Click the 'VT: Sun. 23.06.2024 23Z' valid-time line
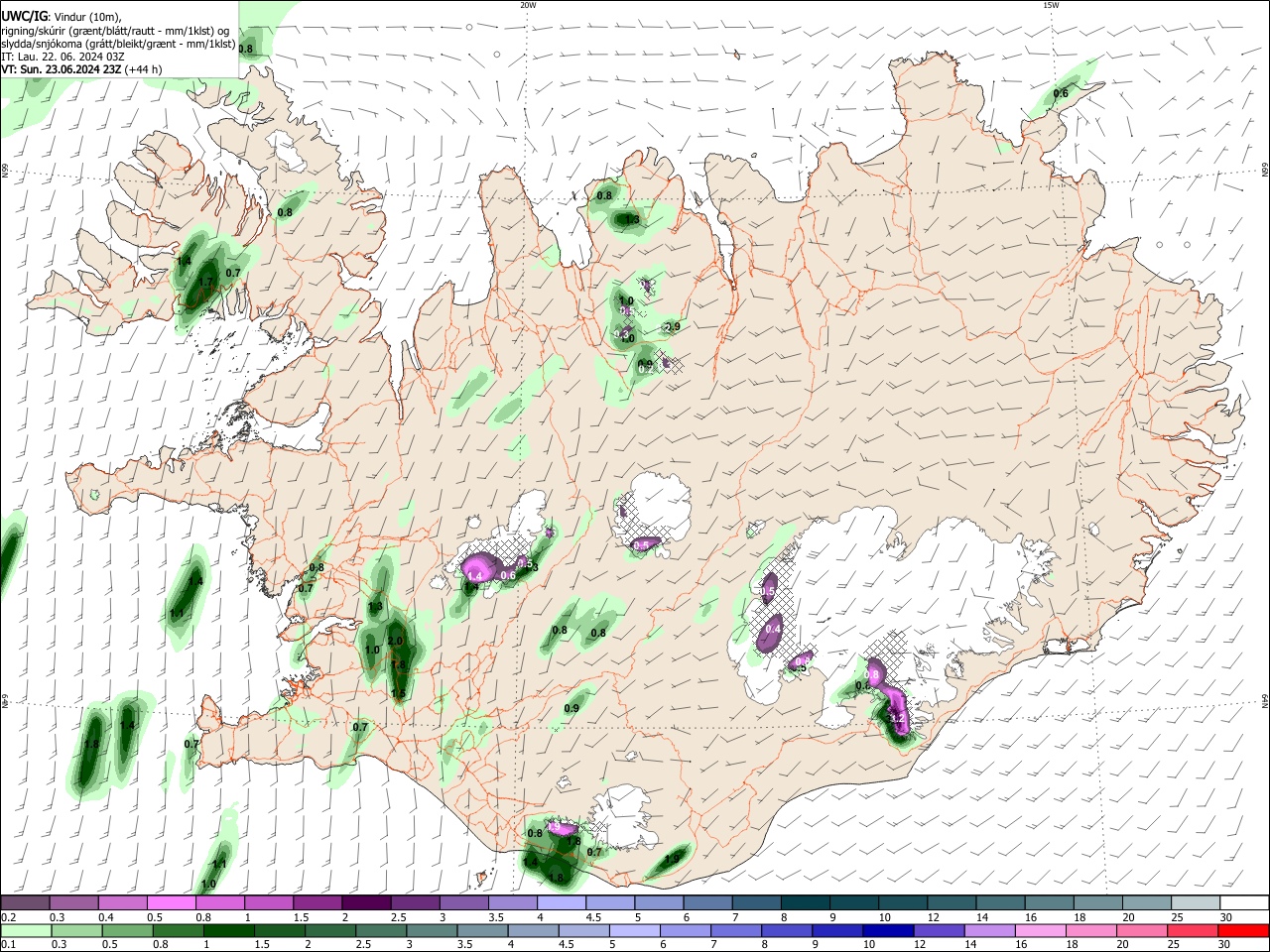1270x952 pixels. [x=61, y=69]
